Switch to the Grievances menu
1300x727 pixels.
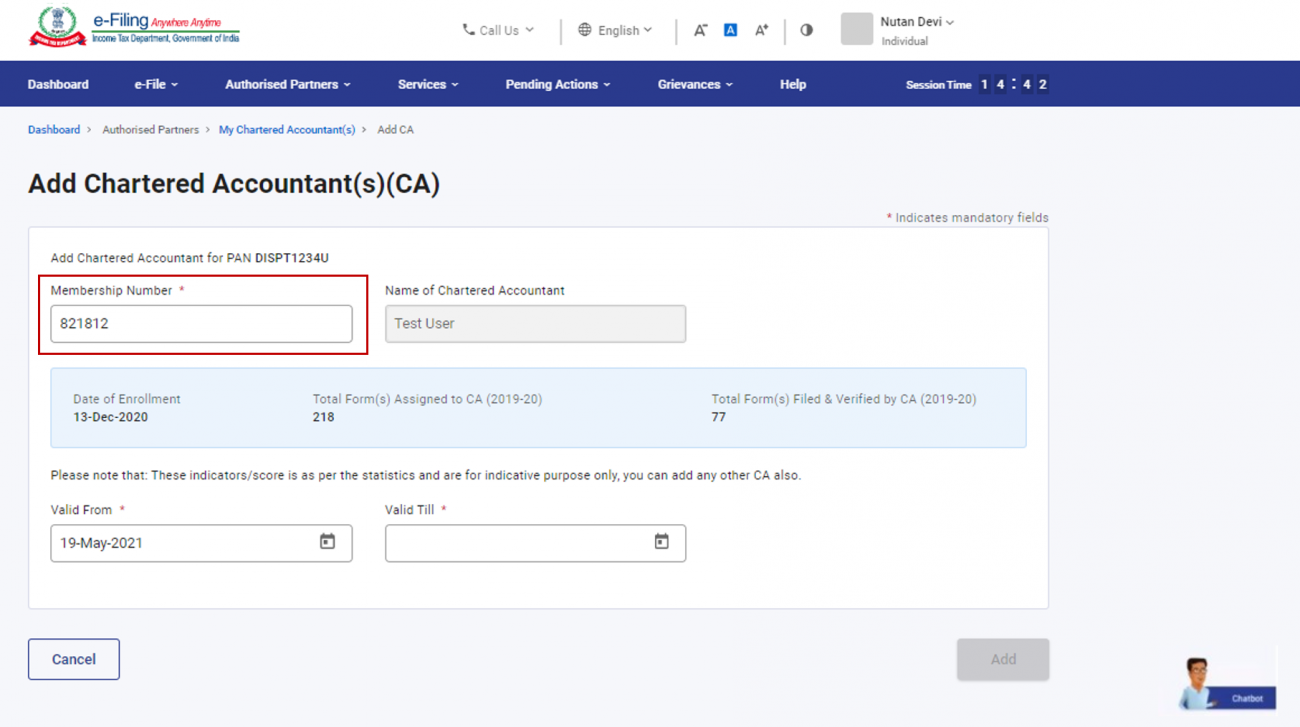point(694,84)
